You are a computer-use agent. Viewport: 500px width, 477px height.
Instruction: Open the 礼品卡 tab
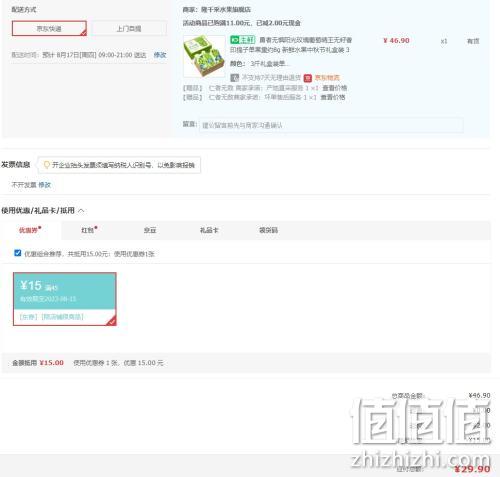point(209,230)
